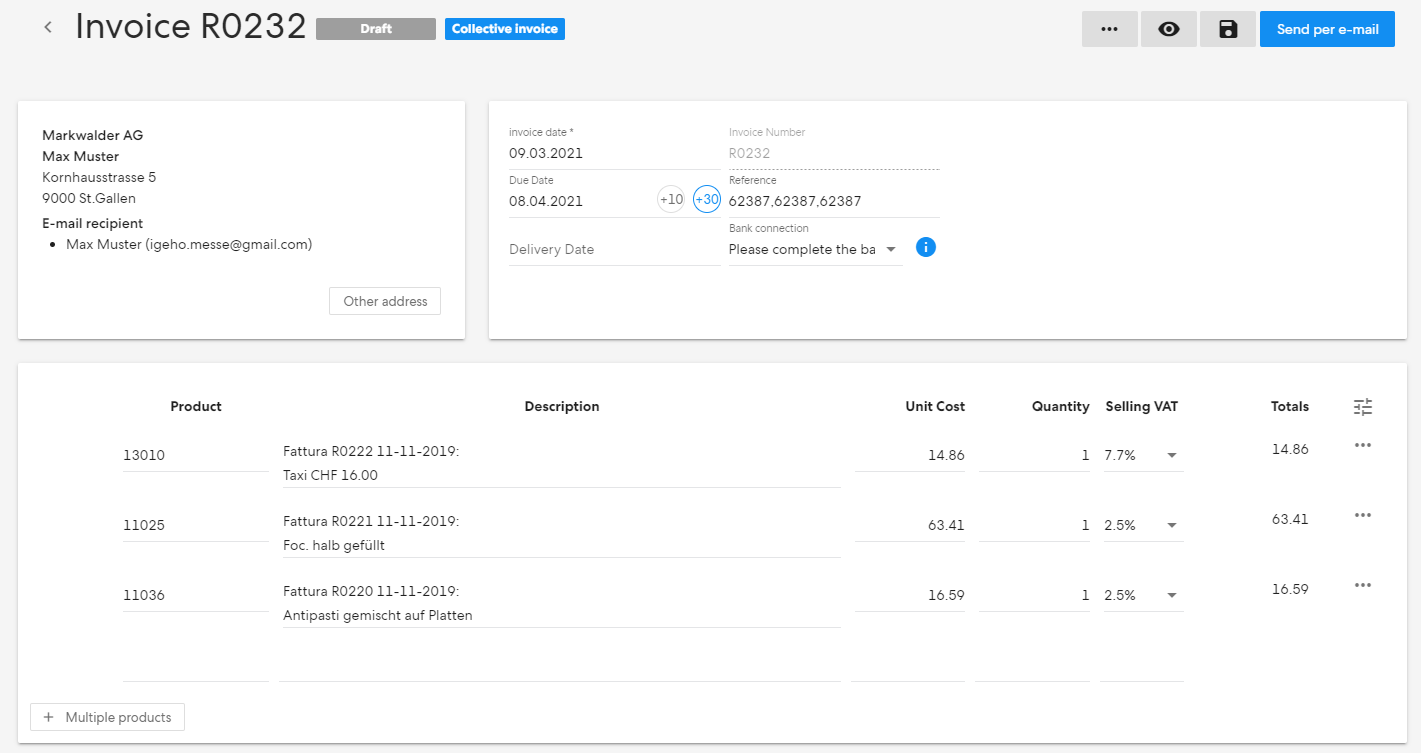The height and width of the screenshot is (753, 1421).
Task: Click unit cost field 63.41
Action: click(910, 526)
